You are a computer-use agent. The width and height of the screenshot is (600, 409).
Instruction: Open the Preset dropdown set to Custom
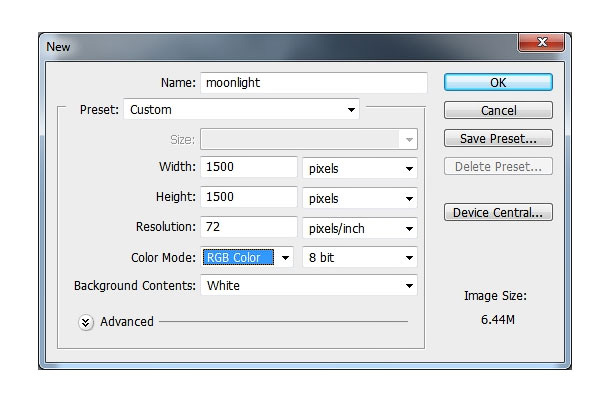tap(241, 109)
